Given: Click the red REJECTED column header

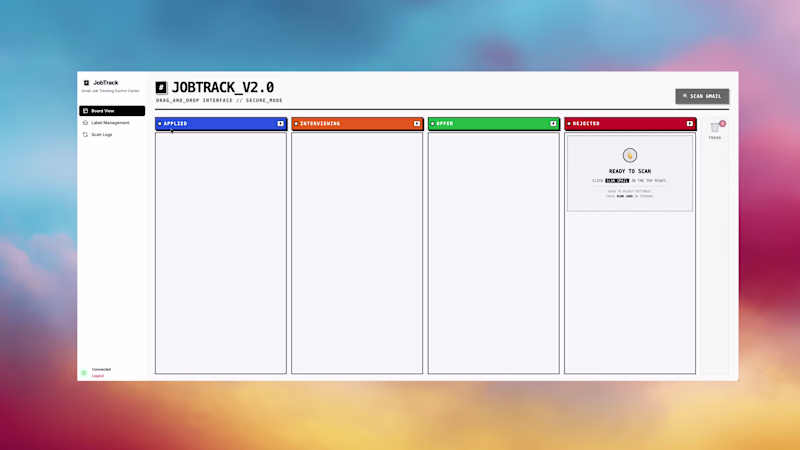Looking at the screenshot, I should (630, 123).
